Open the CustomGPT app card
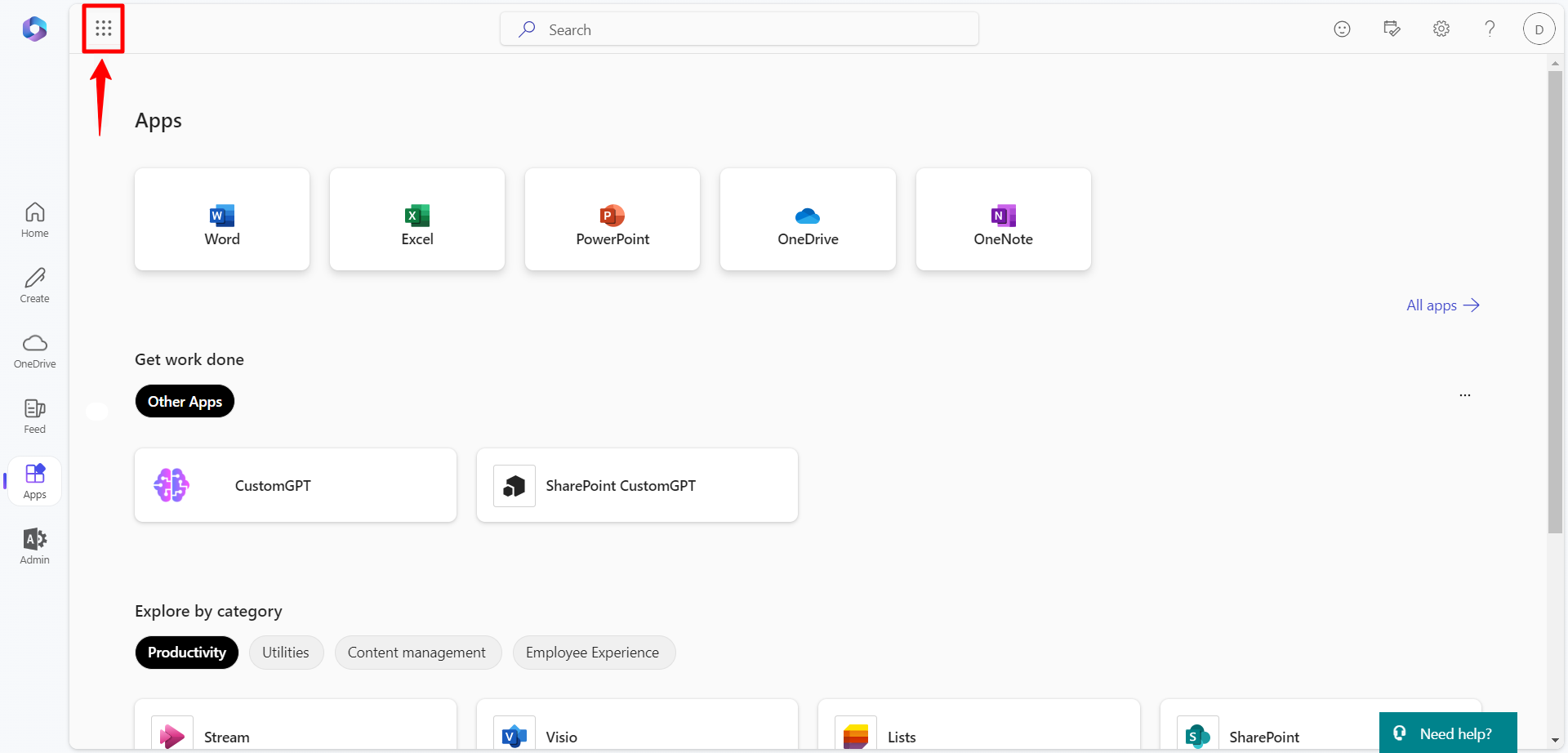Viewport: 1568px width, 753px height. click(x=296, y=485)
